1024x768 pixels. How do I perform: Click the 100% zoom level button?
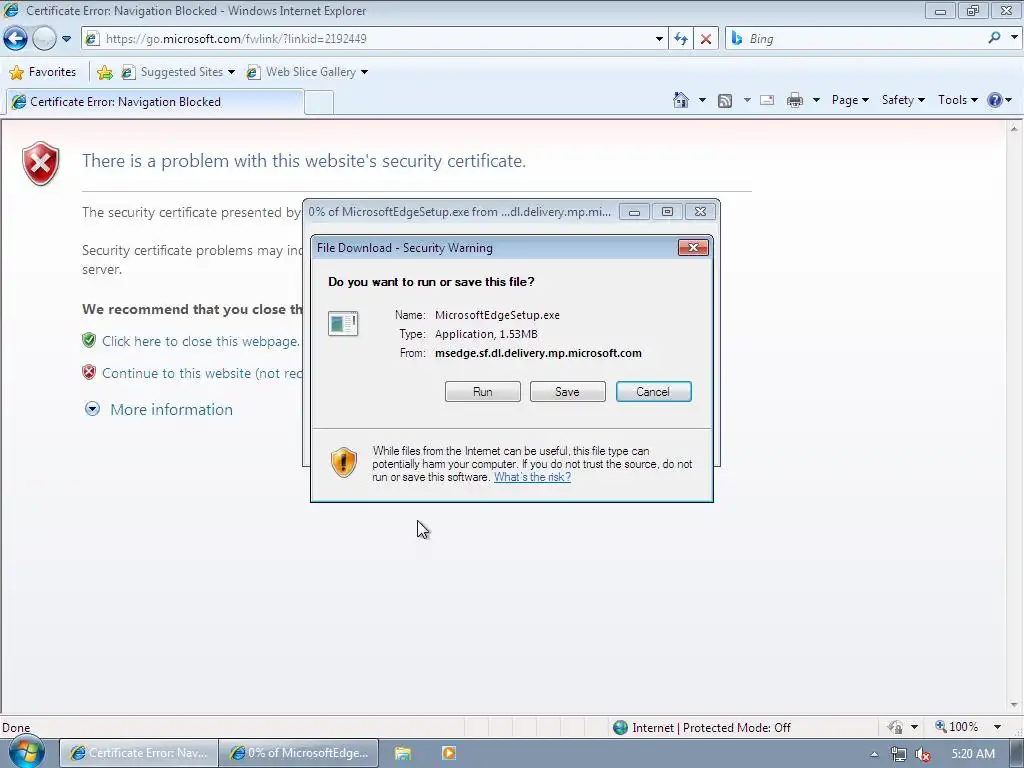pos(957,727)
